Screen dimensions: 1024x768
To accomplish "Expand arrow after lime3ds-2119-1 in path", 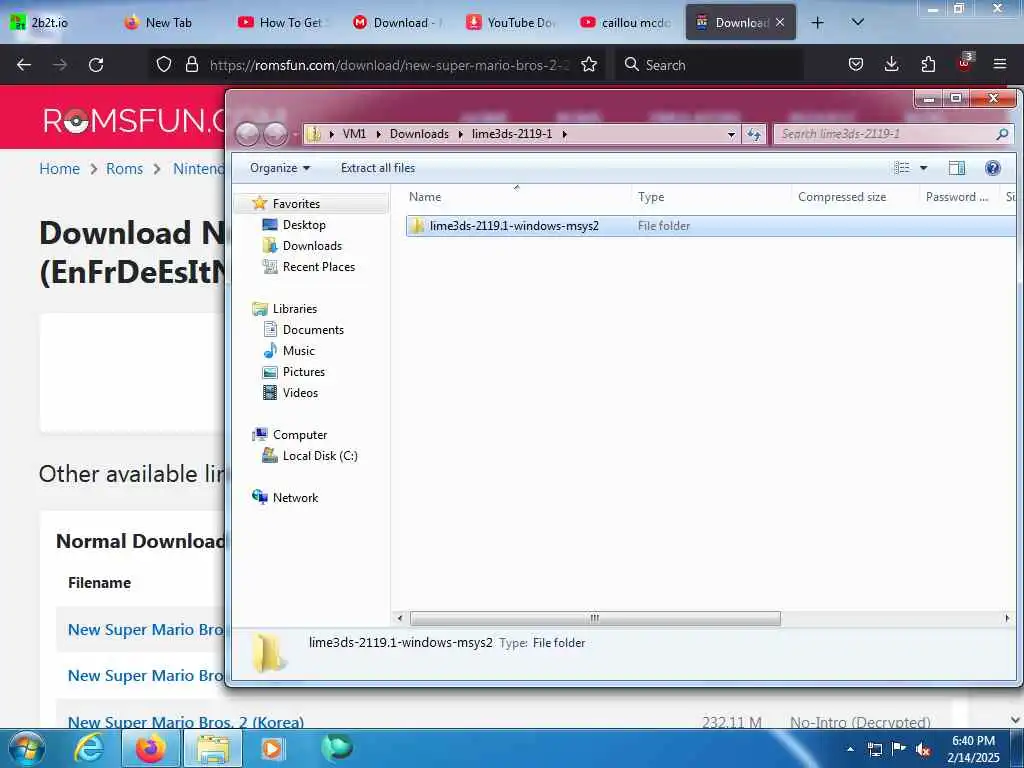I will (x=564, y=134).
